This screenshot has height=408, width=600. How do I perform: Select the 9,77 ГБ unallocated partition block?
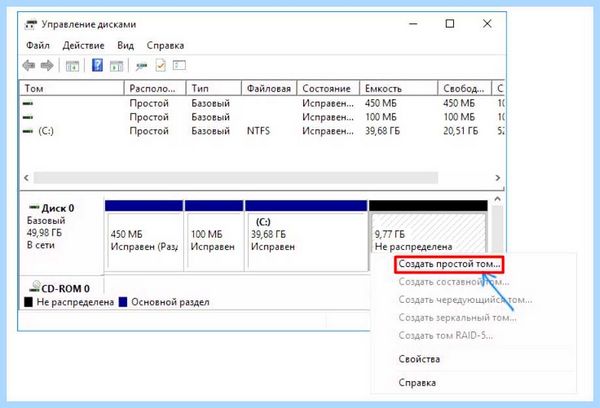[428, 236]
